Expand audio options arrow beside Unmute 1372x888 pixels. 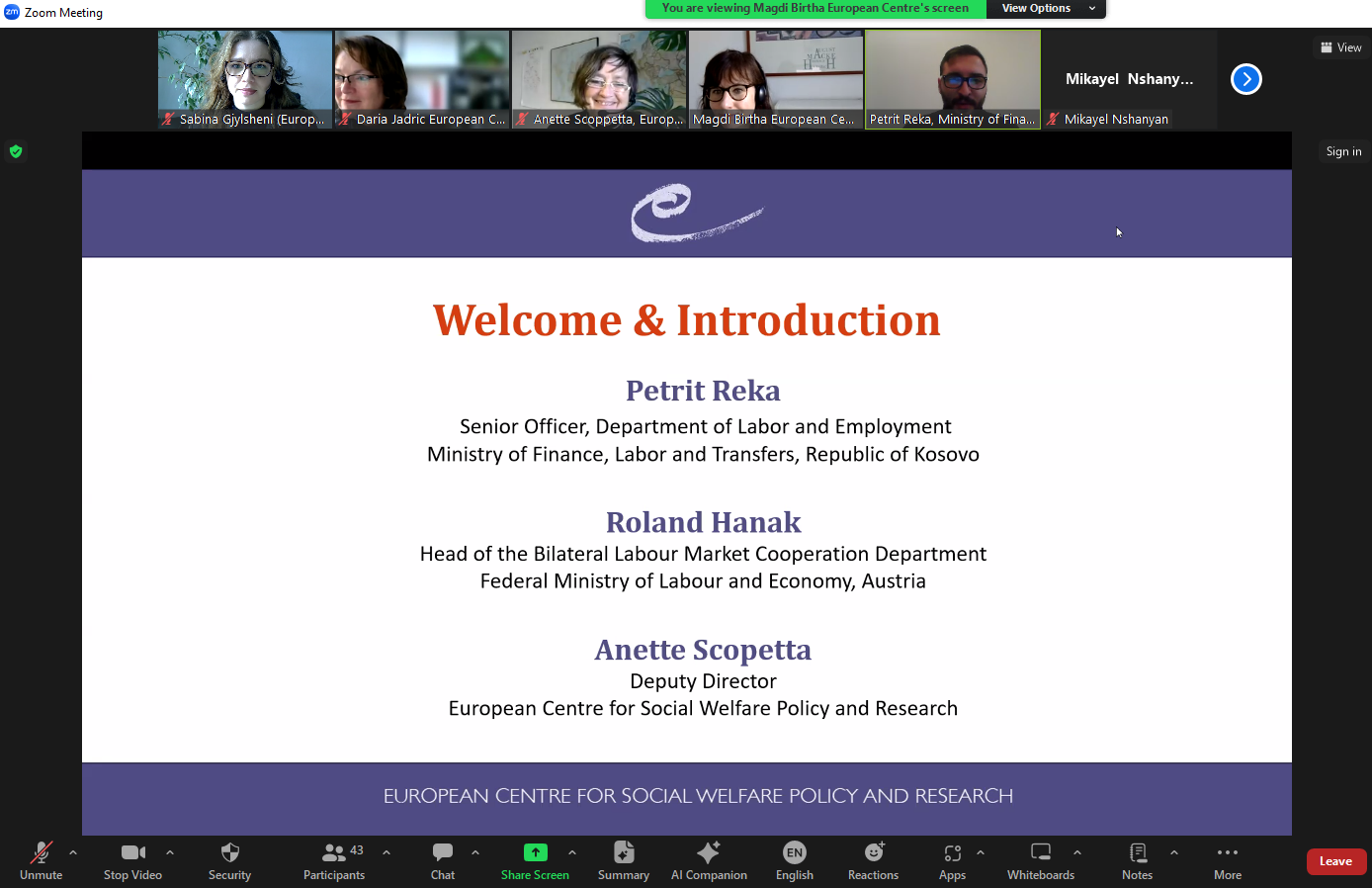tap(73, 851)
